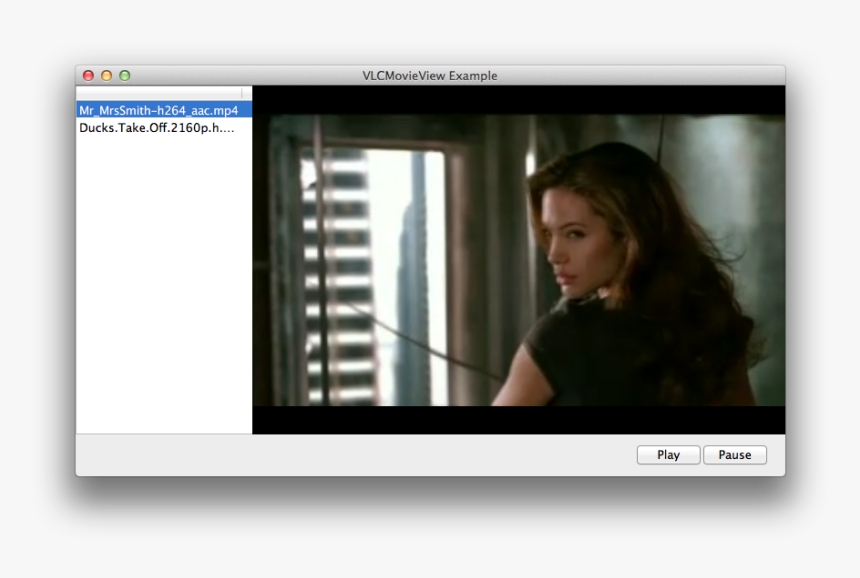Click the video playback view
This screenshot has width=860, height=578.
[x=519, y=259]
